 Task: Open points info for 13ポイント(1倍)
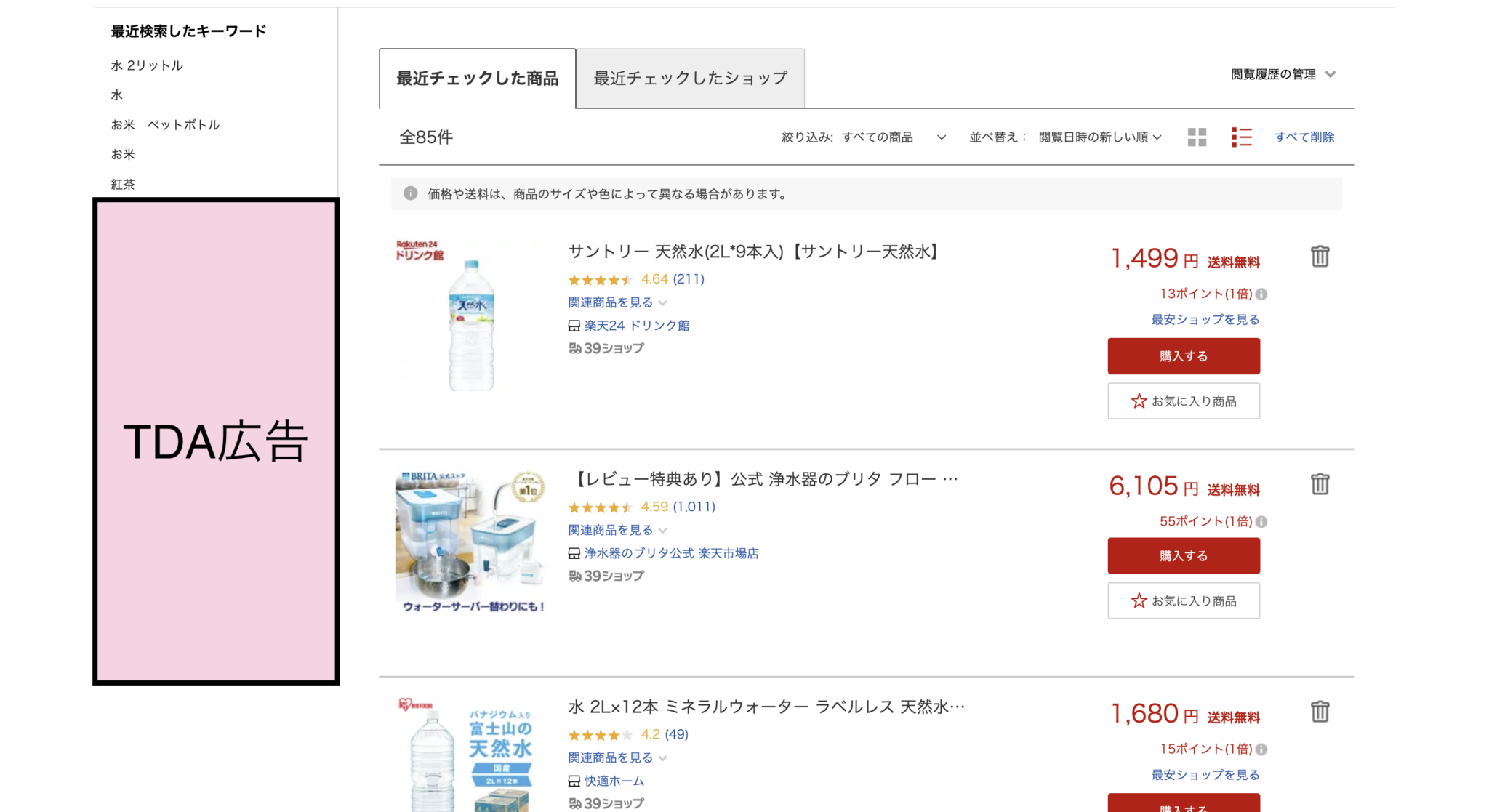(1262, 294)
